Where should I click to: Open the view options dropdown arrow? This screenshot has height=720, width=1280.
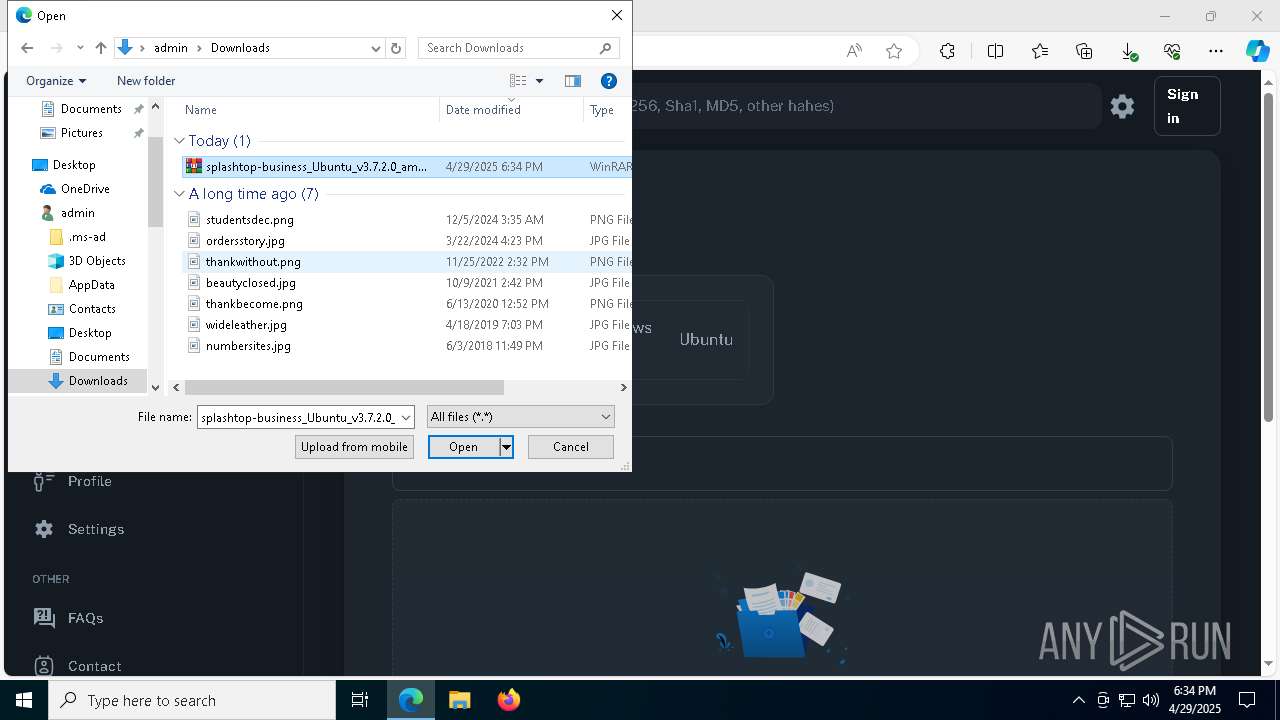(540, 81)
